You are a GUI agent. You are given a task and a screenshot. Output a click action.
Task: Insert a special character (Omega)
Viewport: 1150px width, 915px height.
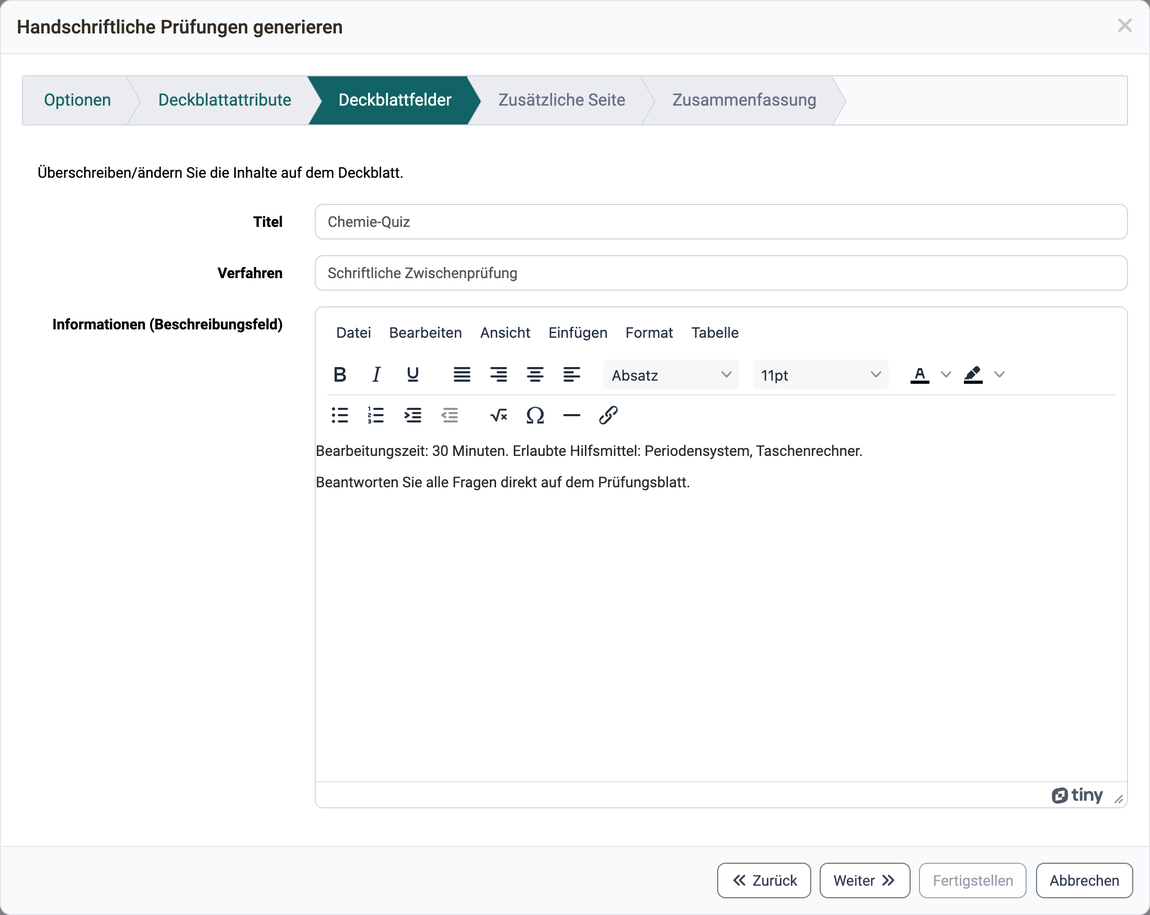click(x=535, y=416)
